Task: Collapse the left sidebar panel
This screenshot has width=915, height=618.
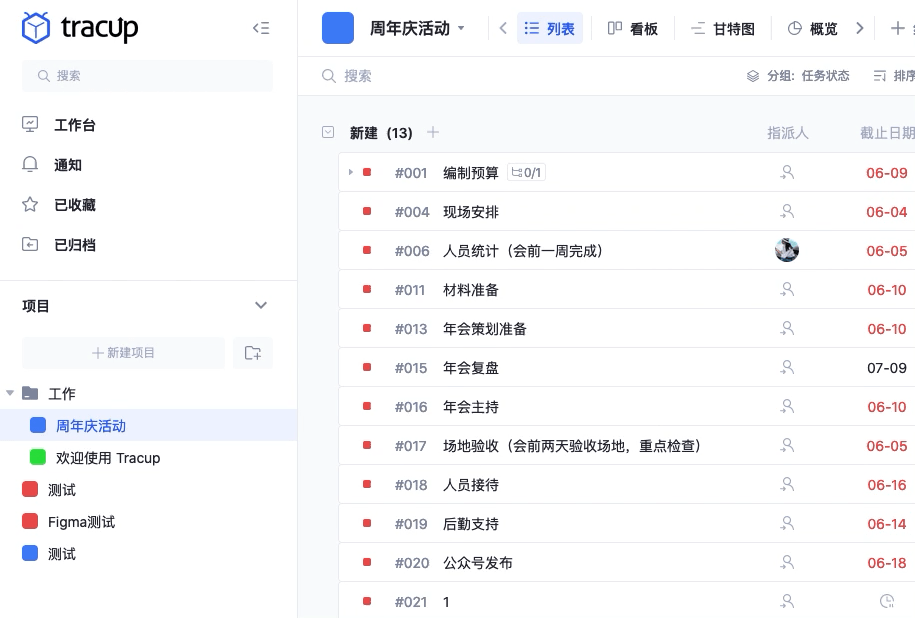Action: pos(261,28)
